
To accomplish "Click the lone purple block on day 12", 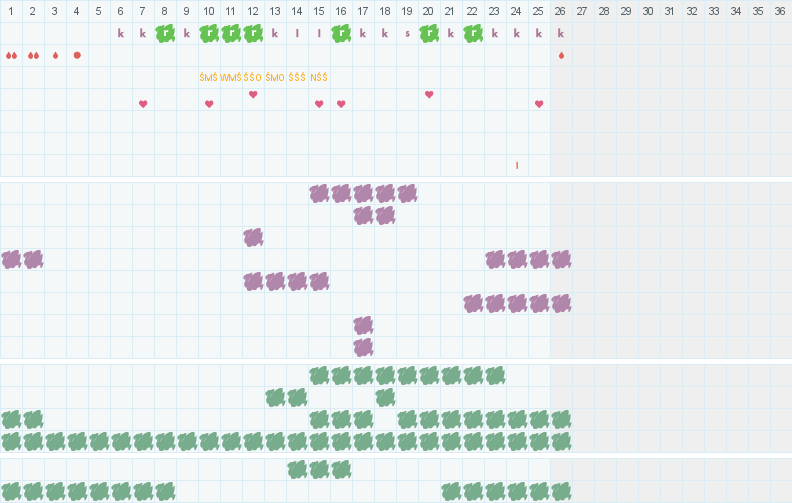I will coord(253,237).
